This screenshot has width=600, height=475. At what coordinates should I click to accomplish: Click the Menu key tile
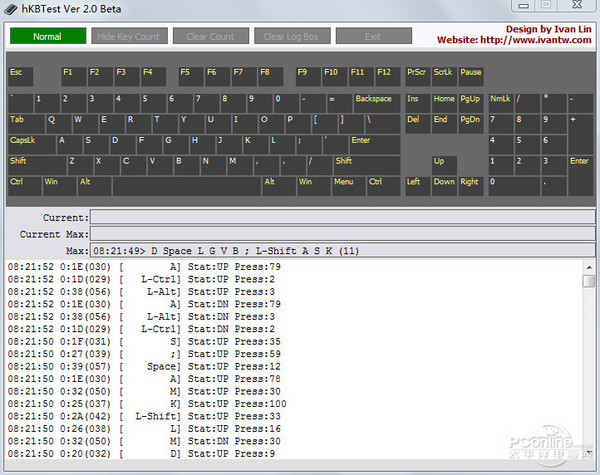(x=349, y=186)
